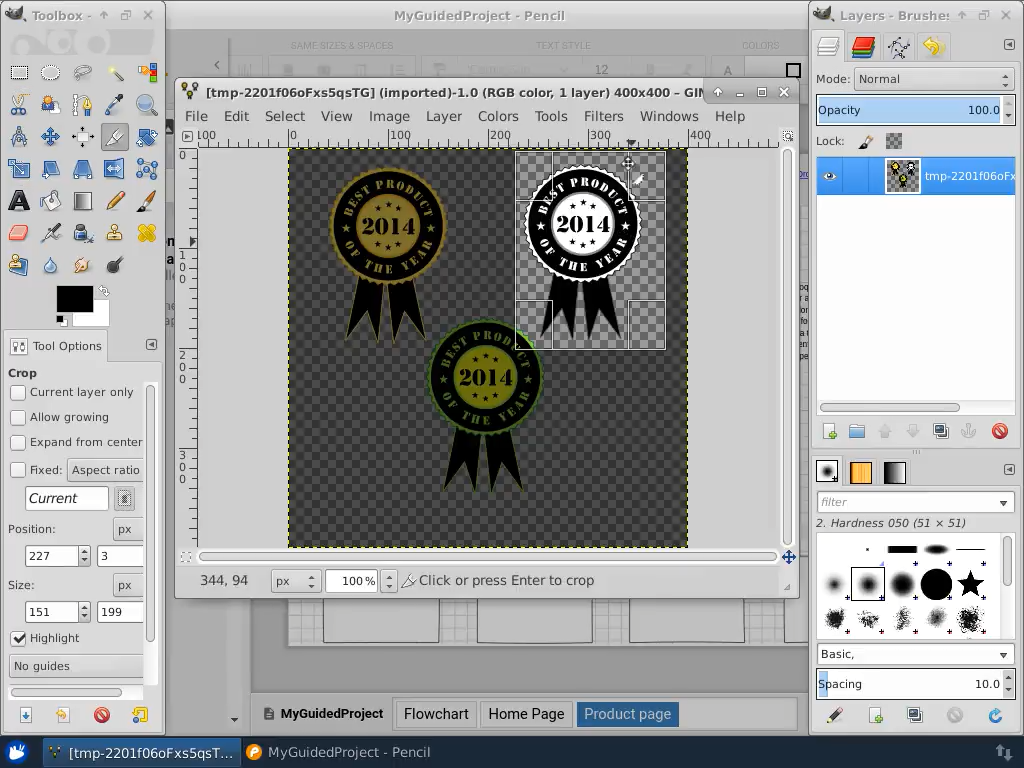Pick the Eraser tool in Toolbox
Viewport: 1024px width, 768px height.
tap(19, 233)
